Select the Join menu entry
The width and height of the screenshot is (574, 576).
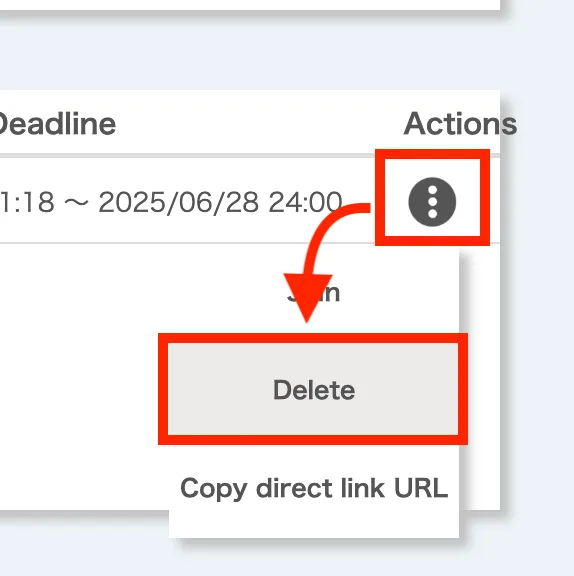[x=314, y=293]
